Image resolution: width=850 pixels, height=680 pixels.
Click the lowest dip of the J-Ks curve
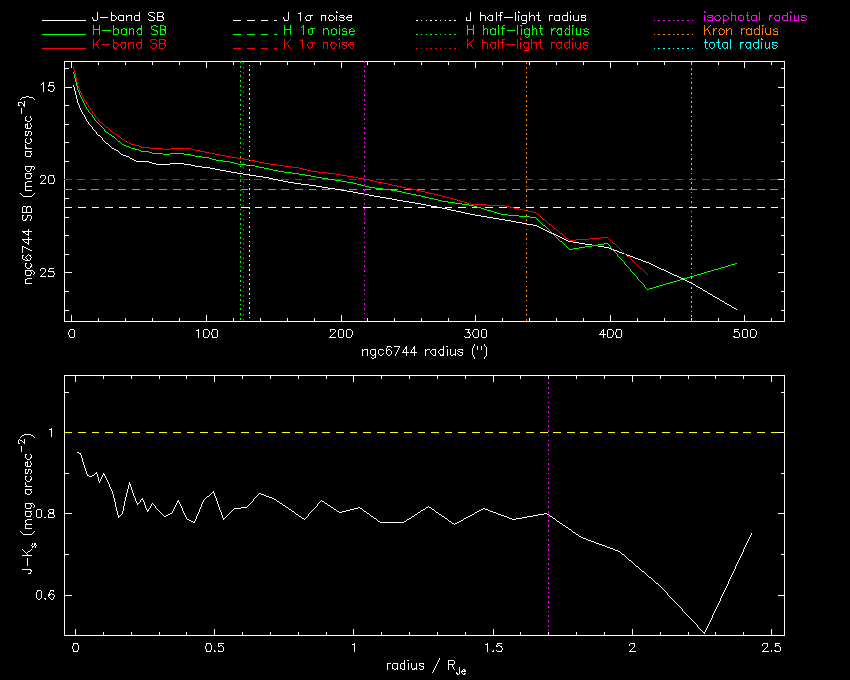point(705,632)
